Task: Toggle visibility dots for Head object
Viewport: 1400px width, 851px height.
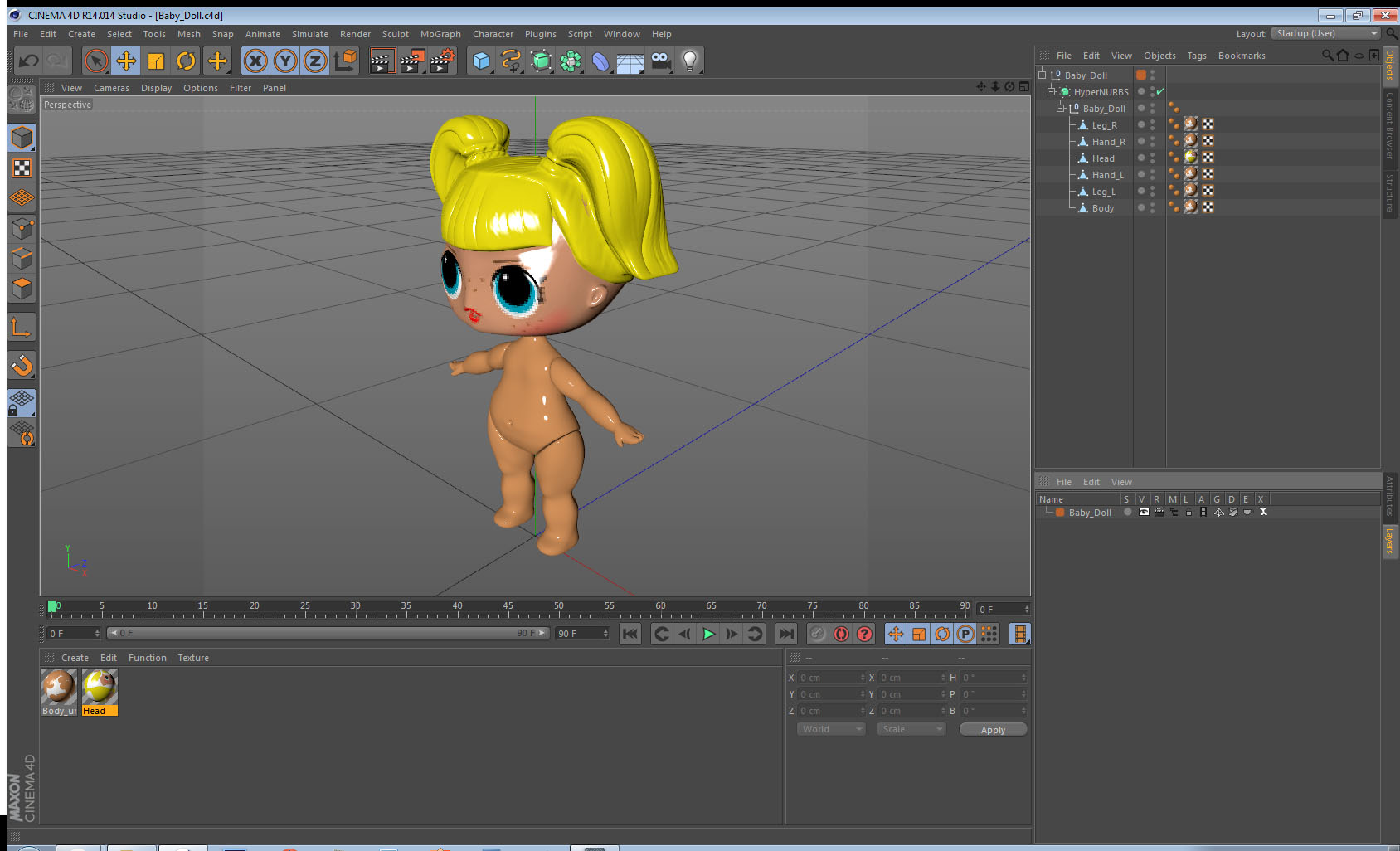Action: point(1152,158)
